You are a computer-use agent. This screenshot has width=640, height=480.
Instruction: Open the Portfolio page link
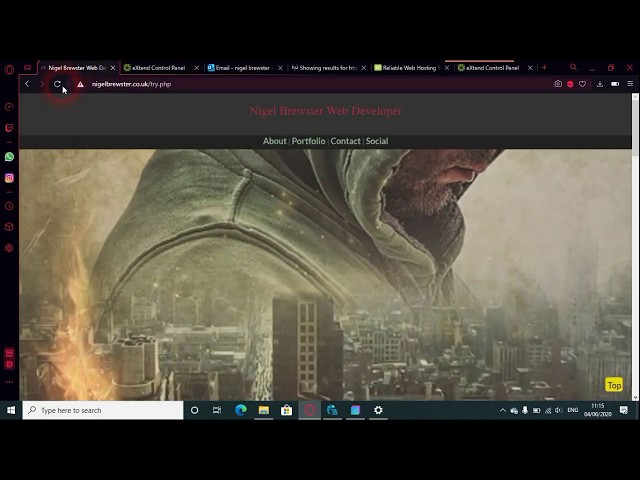309,141
